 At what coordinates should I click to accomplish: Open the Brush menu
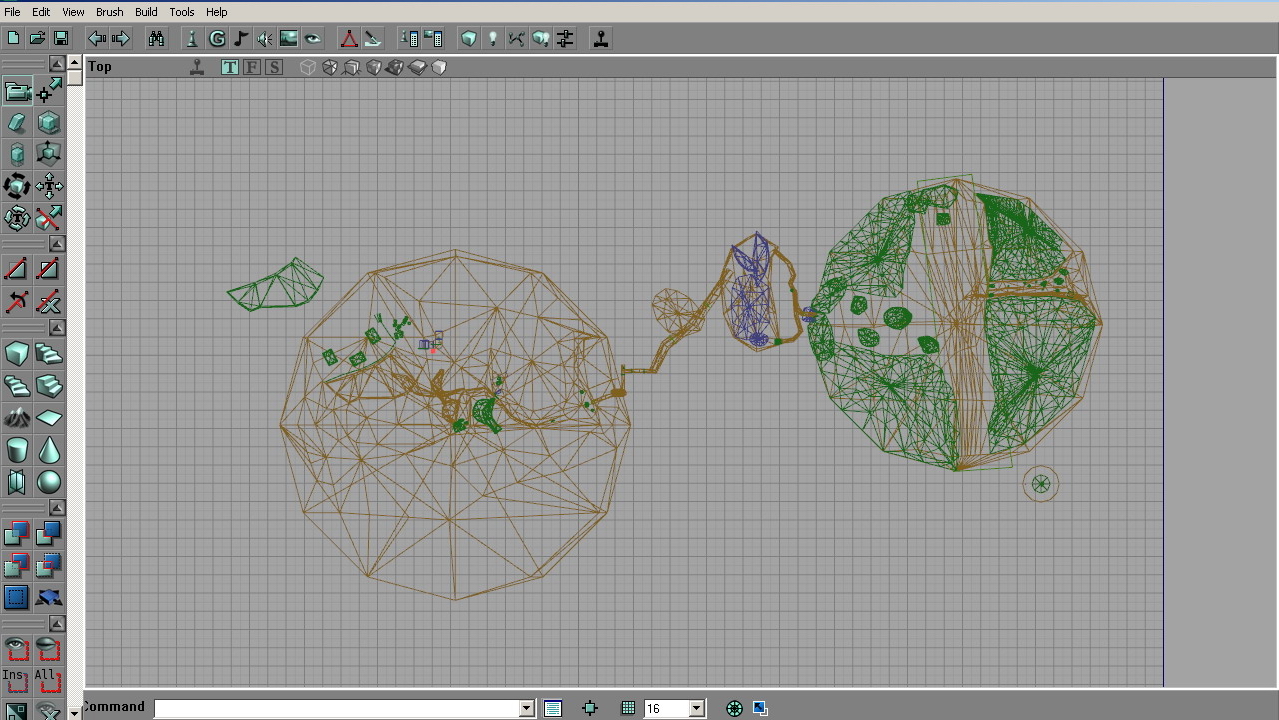pos(109,12)
